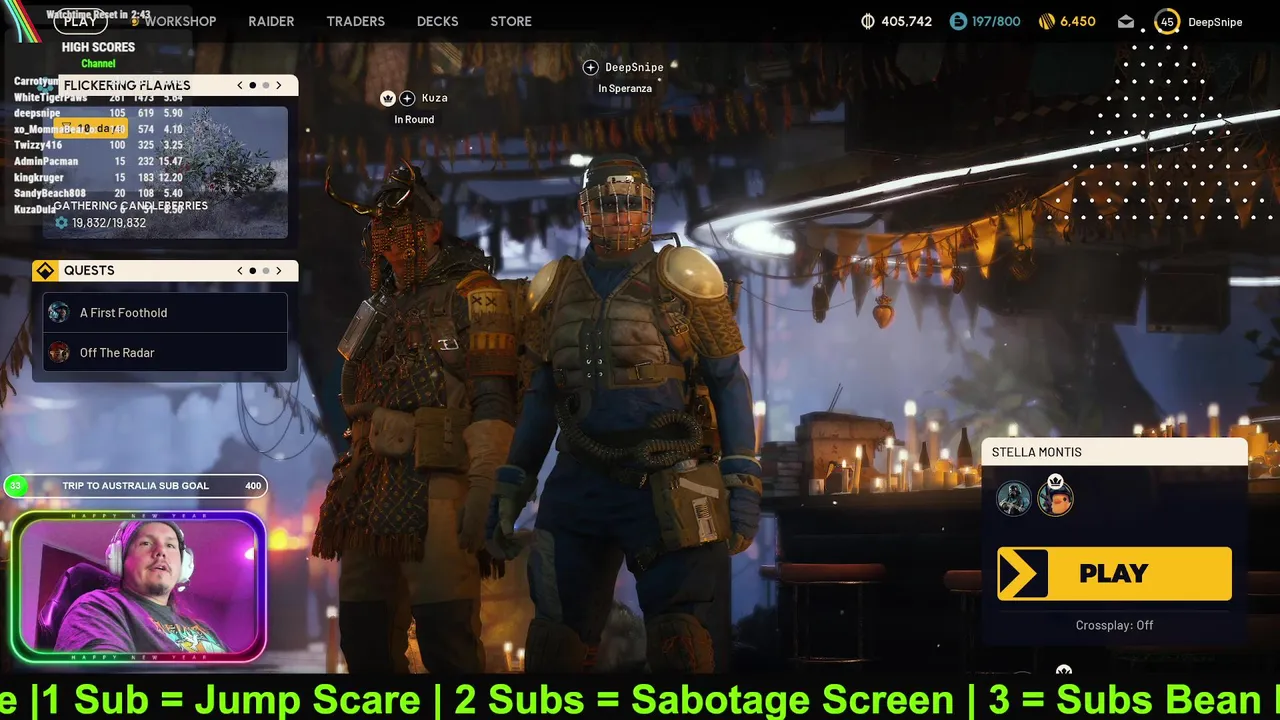Click the Watchtime Reset timer text
Screen dimensions: 1280x720
tap(98, 16)
